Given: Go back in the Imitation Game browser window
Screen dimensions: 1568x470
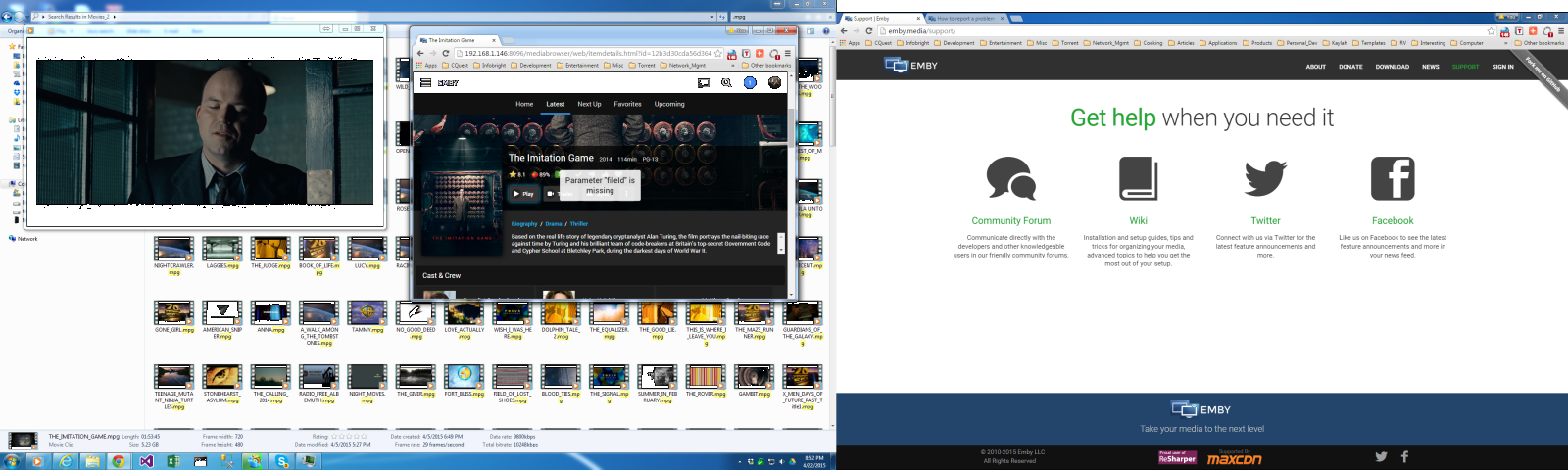Looking at the screenshot, I should (420, 54).
